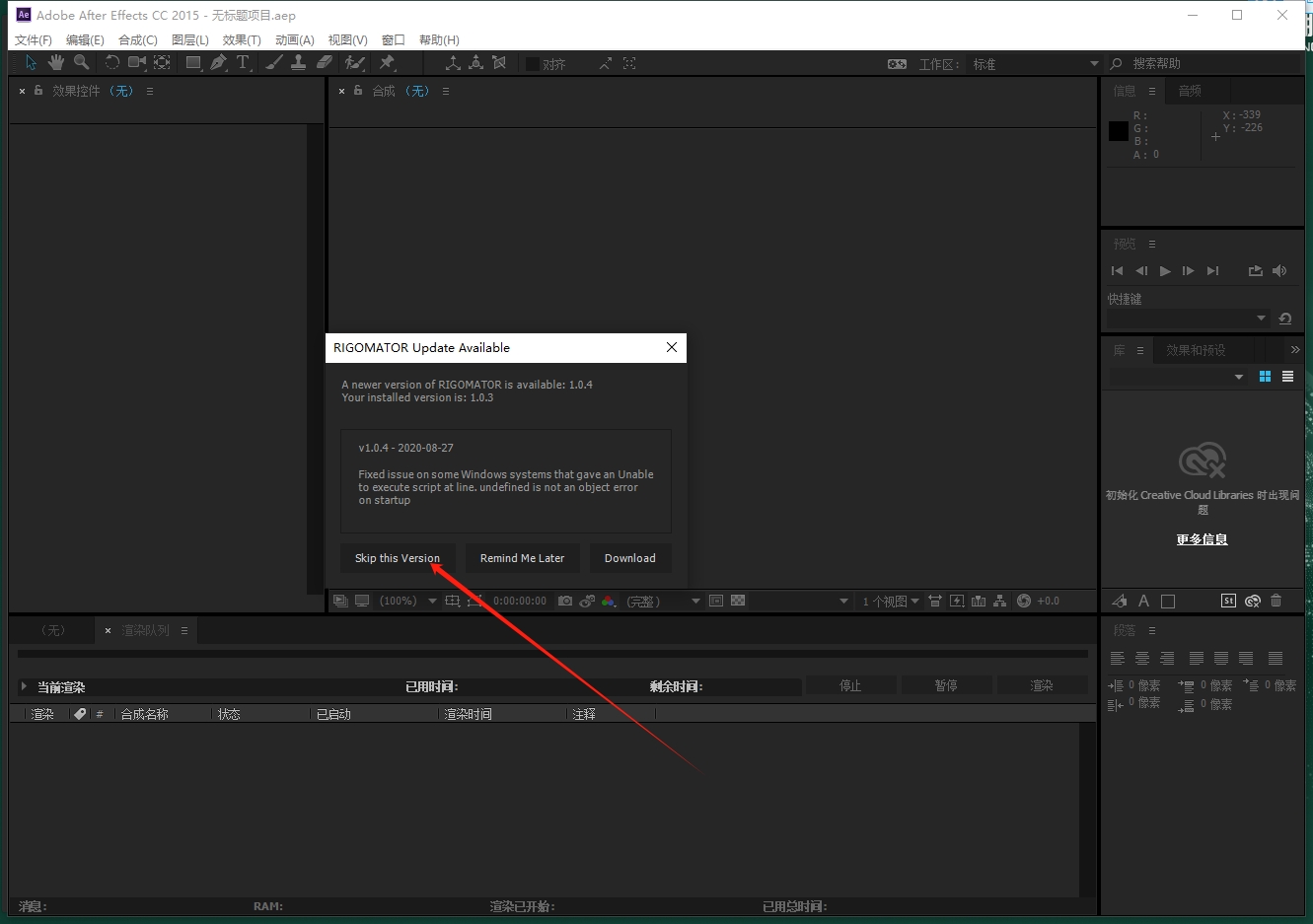
Task: Click the Take Snapshot camera icon
Action: pos(565,601)
